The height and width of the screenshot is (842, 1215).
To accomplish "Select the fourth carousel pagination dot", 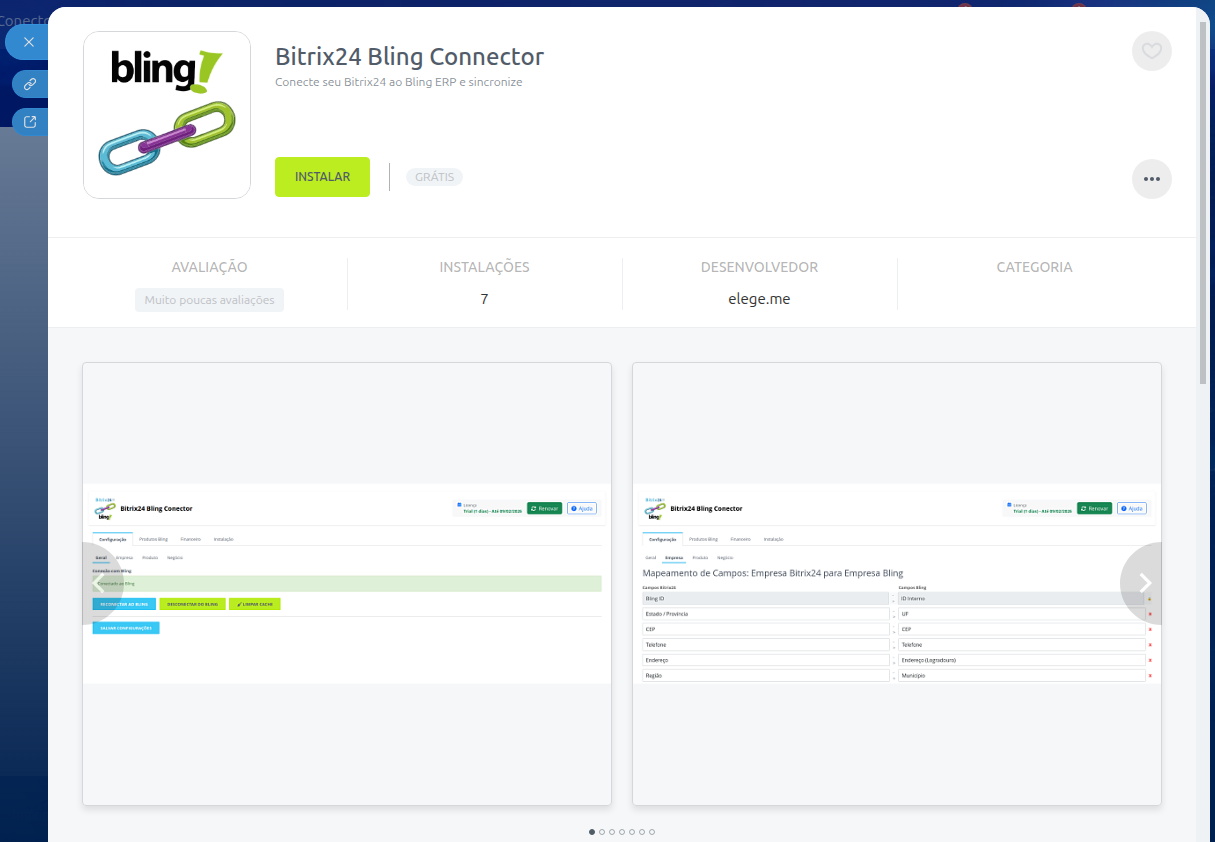I will [622, 832].
